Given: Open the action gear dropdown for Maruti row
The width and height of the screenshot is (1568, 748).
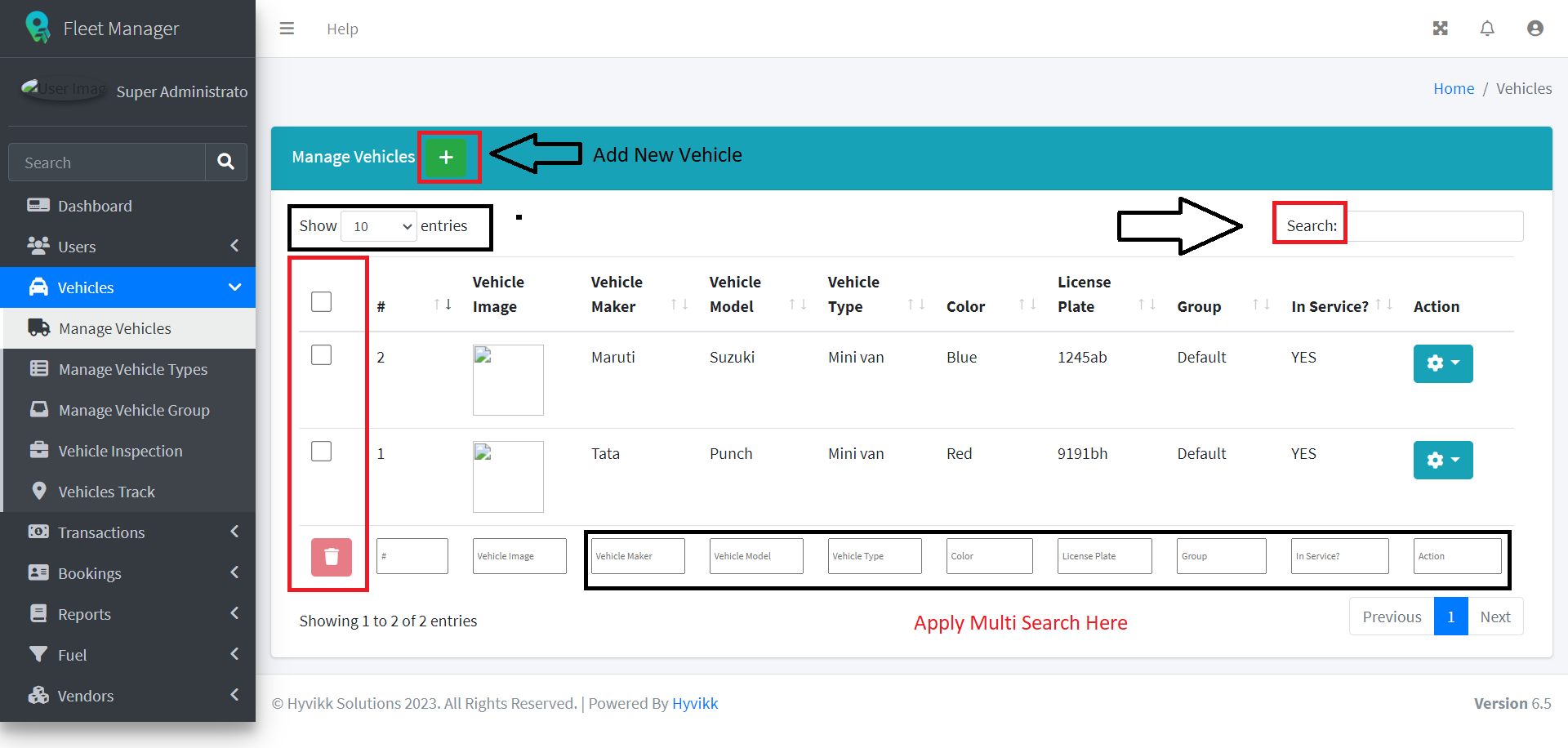Looking at the screenshot, I should click(x=1442, y=363).
